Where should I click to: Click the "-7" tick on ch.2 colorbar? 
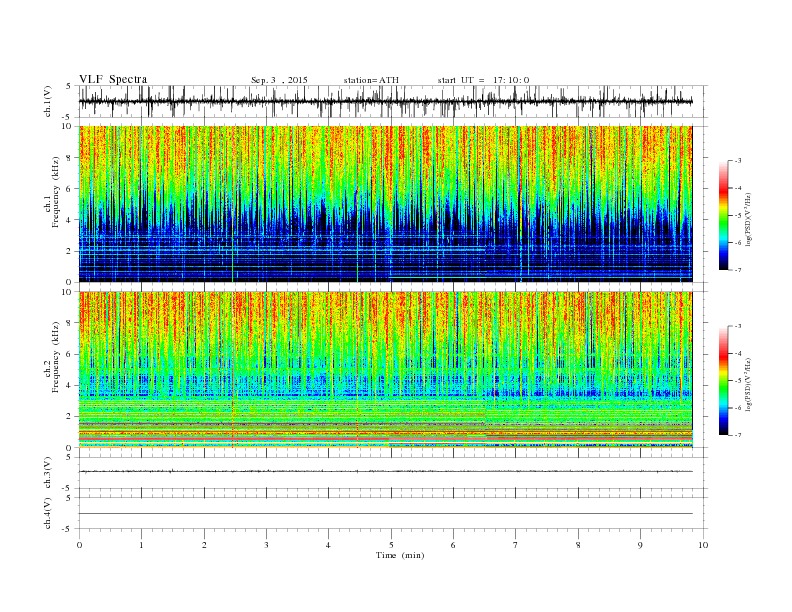coord(738,435)
